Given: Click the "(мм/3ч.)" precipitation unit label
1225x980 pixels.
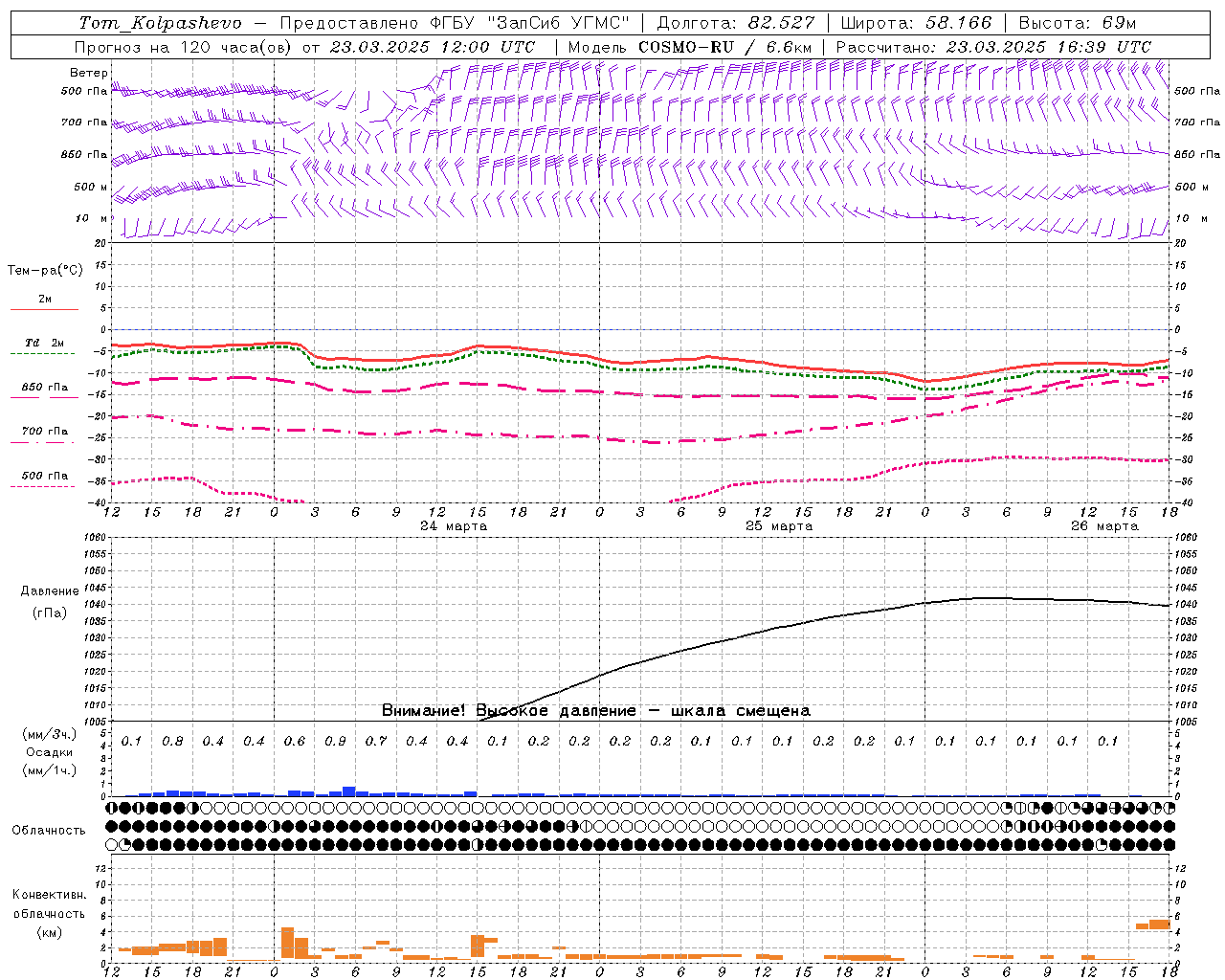Looking at the screenshot, I should [x=50, y=734].
